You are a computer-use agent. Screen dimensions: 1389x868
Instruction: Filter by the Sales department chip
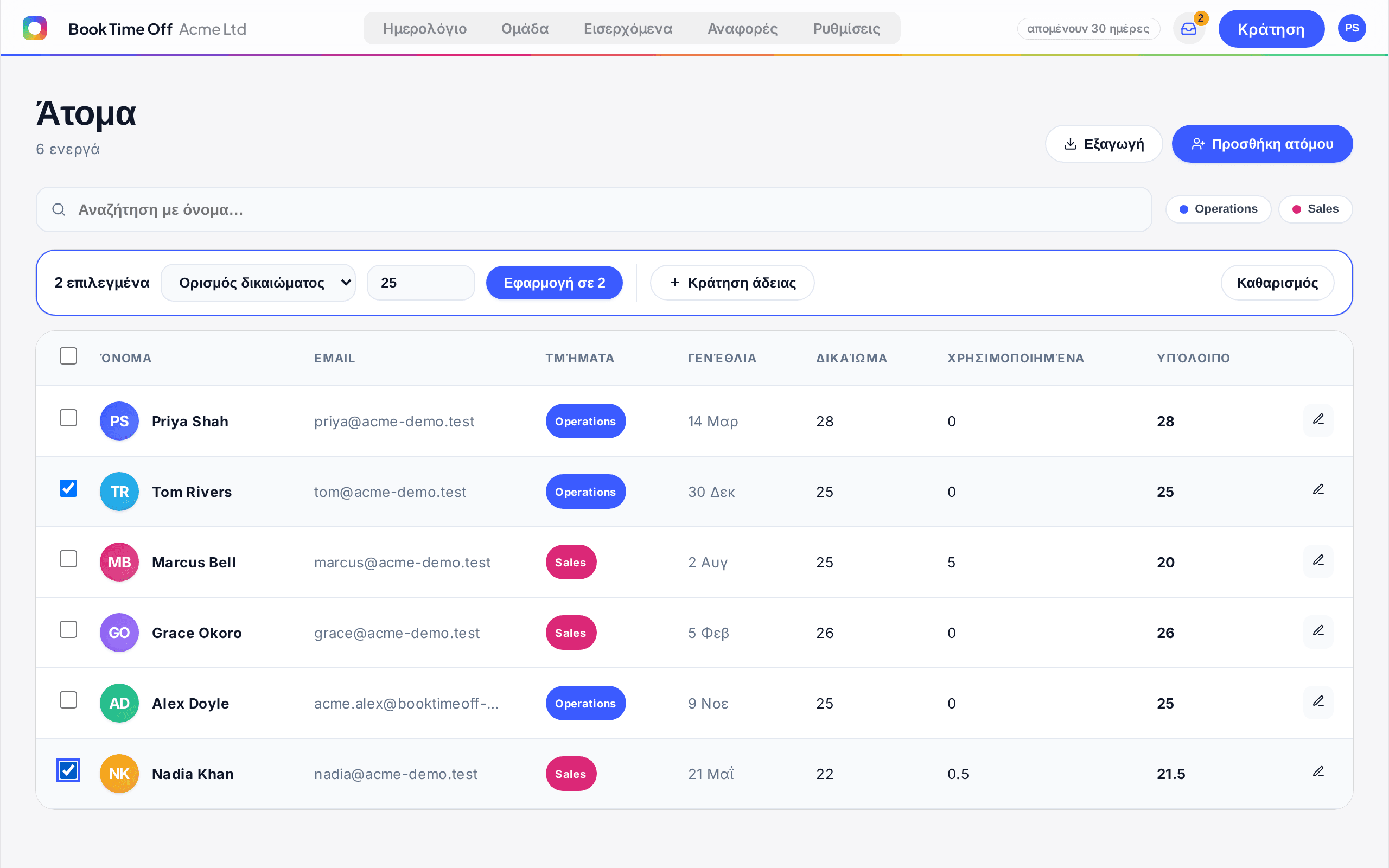tap(1315, 209)
